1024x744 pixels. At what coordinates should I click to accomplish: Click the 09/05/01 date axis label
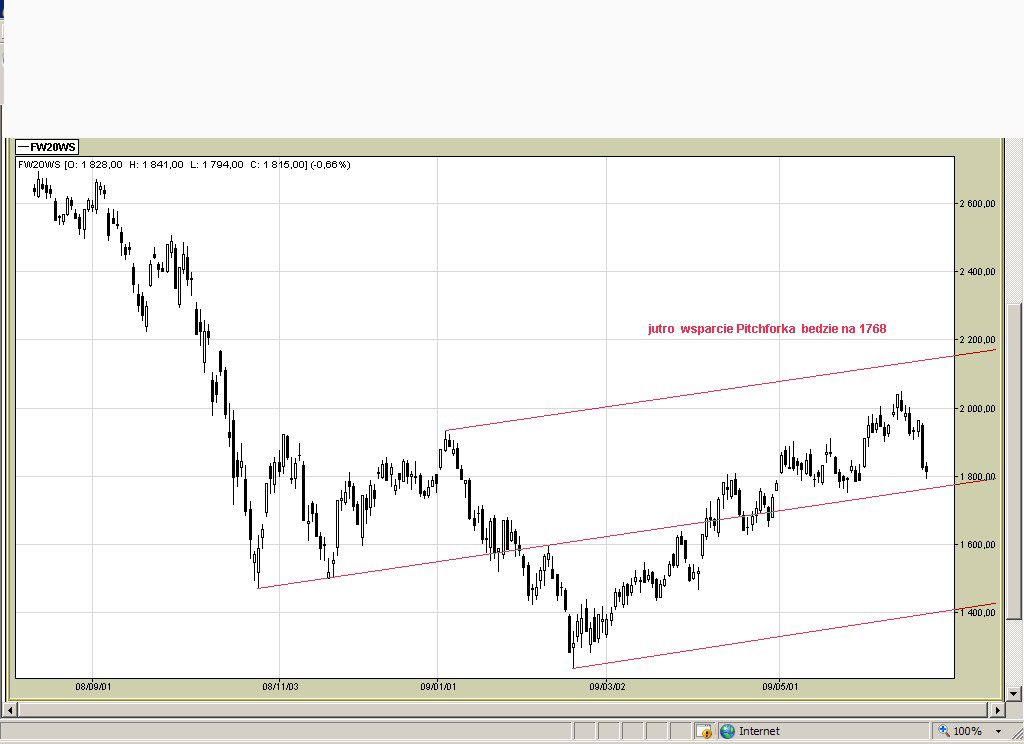[780, 687]
